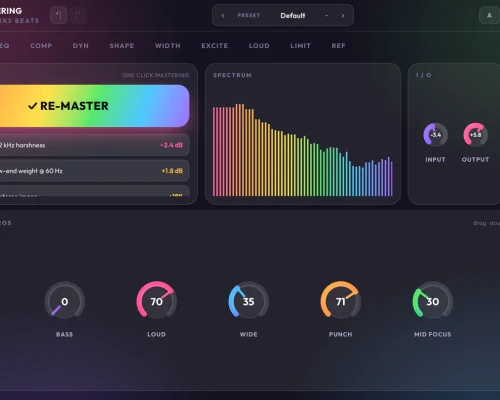The width and height of the screenshot is (500, 400).
Task: Click the INPUT gain knob showing -3.4
Action: [435, 135]
